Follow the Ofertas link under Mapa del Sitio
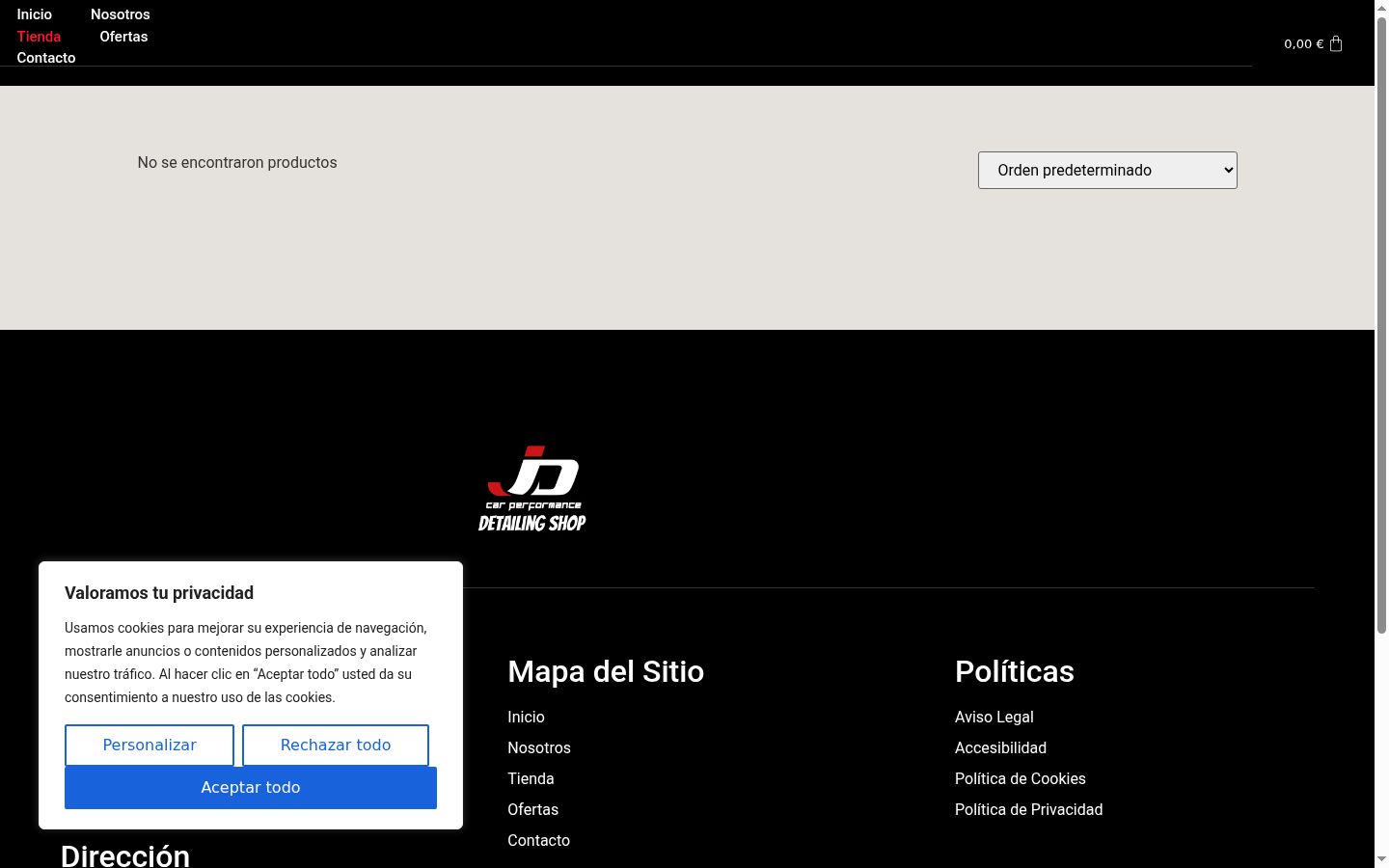This screenshot has height=868, width=1389. click(x=532, y=809)
